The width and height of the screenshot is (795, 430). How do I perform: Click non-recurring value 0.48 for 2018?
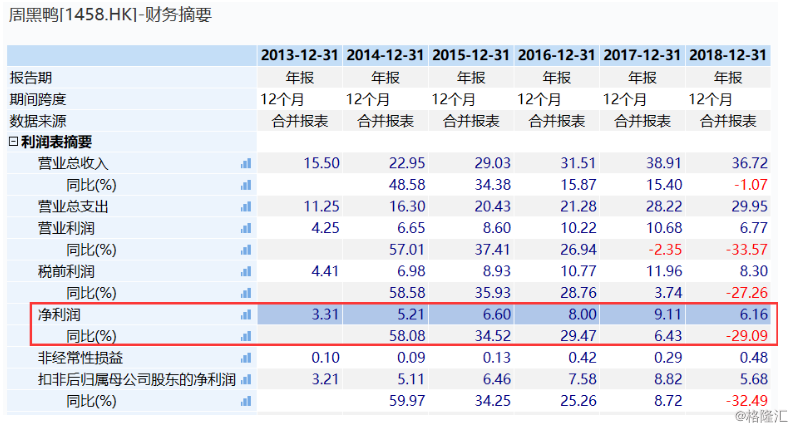click(753, 358)
